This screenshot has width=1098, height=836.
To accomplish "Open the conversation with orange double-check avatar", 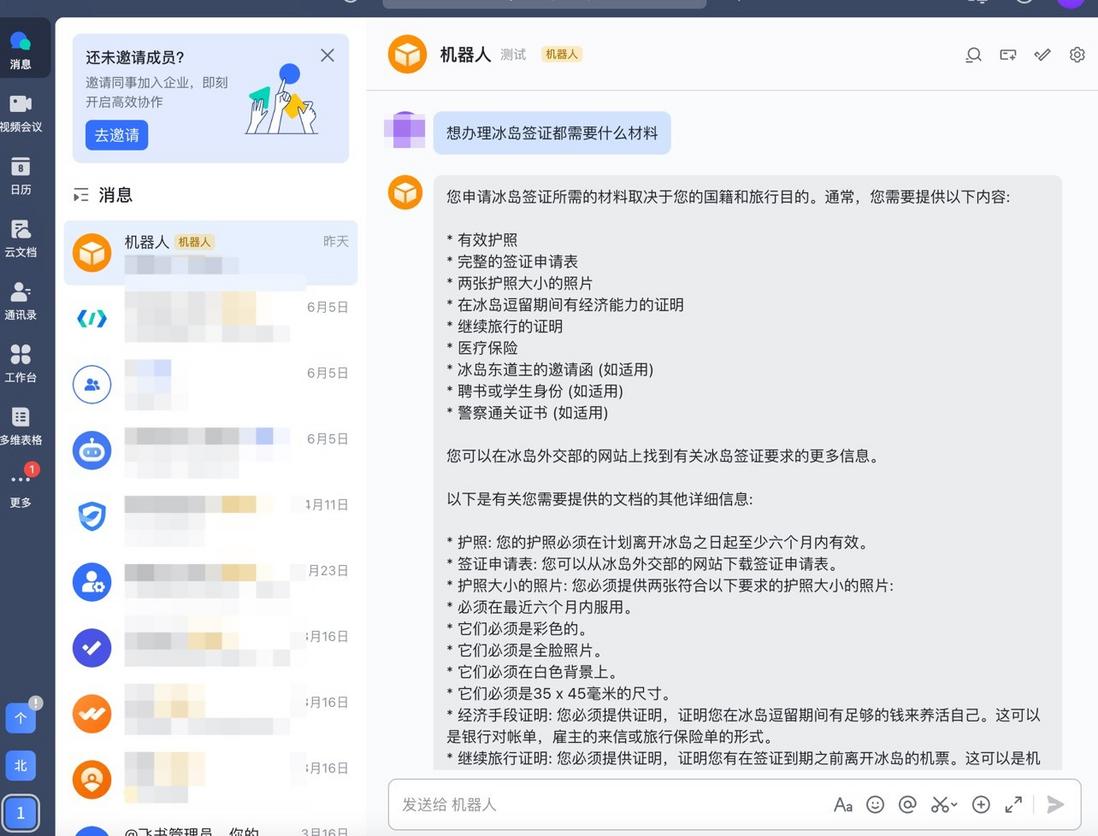I will (x=211, y=713).
